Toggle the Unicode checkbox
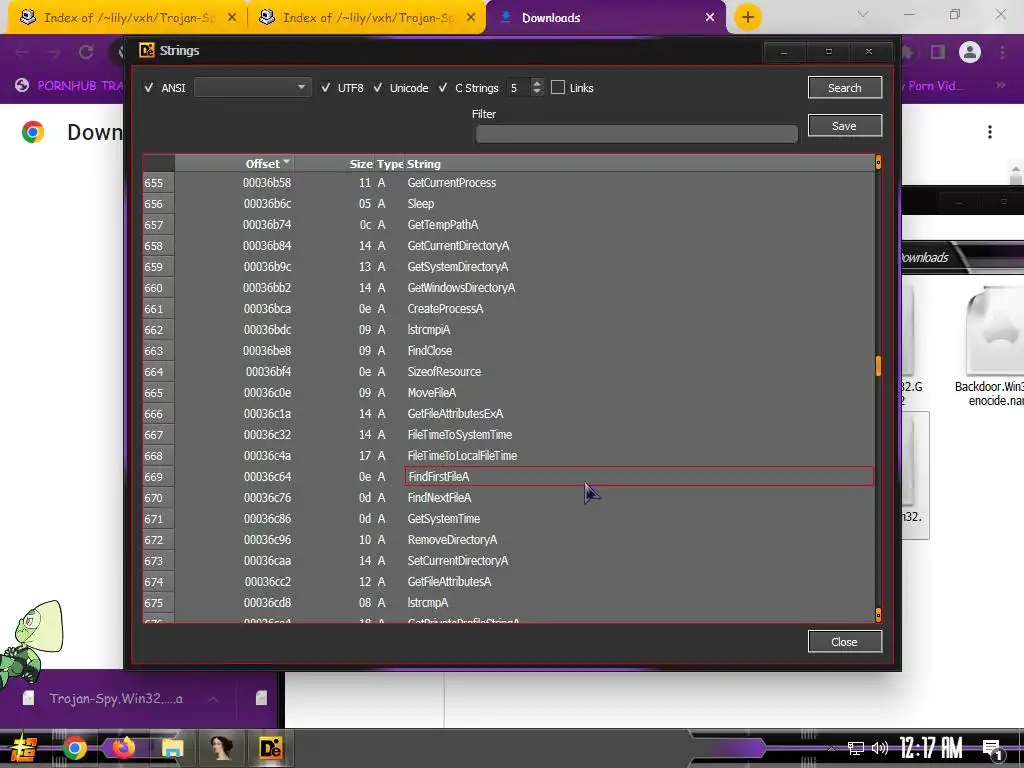This screenshot has height=768, width=1024. point(377,88)
